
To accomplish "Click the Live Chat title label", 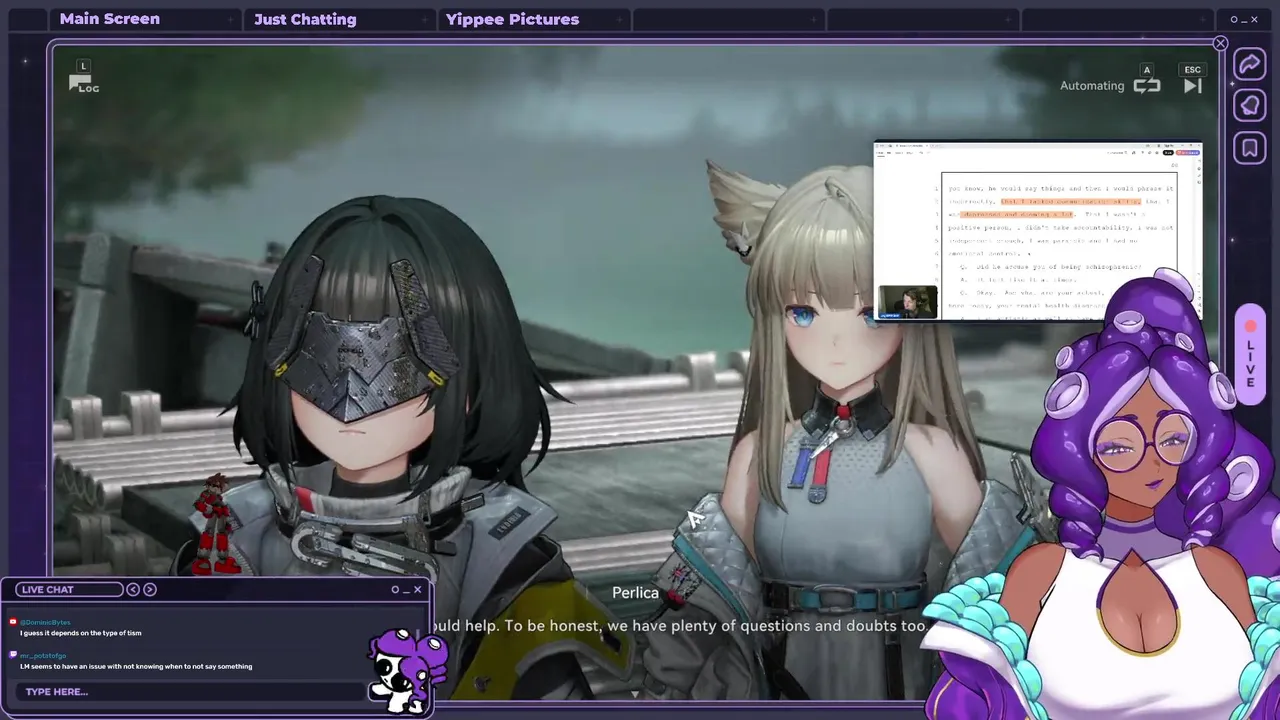I will pos(69,589).
